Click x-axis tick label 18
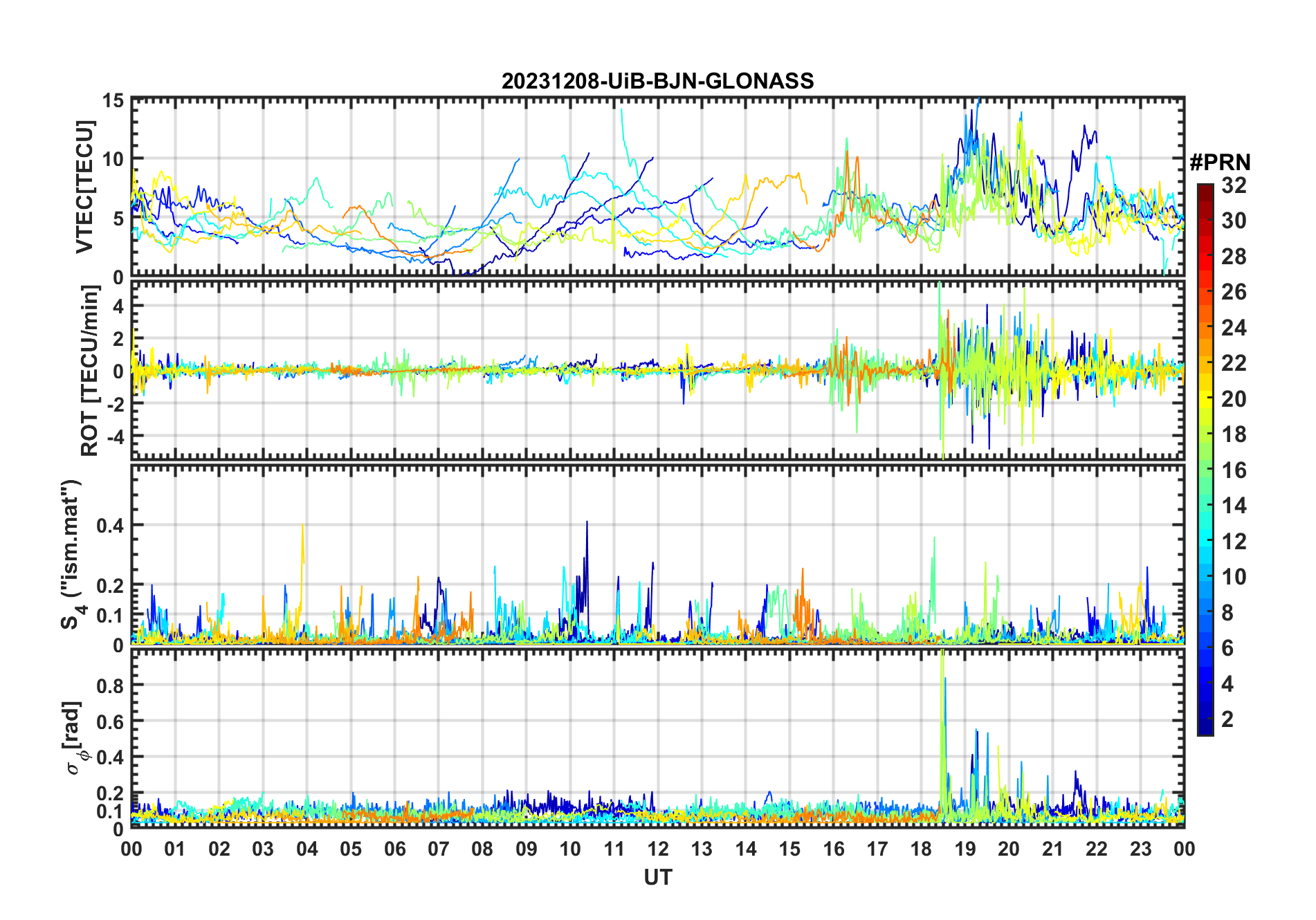This screenshot has width=1316, height=920. coord(921,849)
